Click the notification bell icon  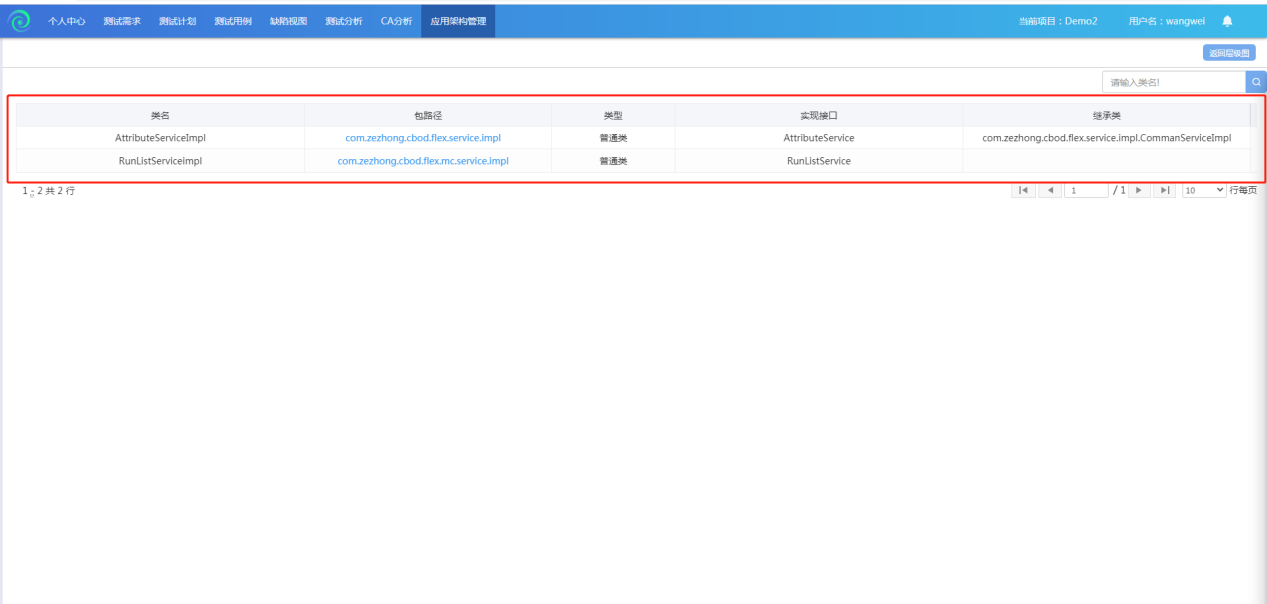point(1227,22)
